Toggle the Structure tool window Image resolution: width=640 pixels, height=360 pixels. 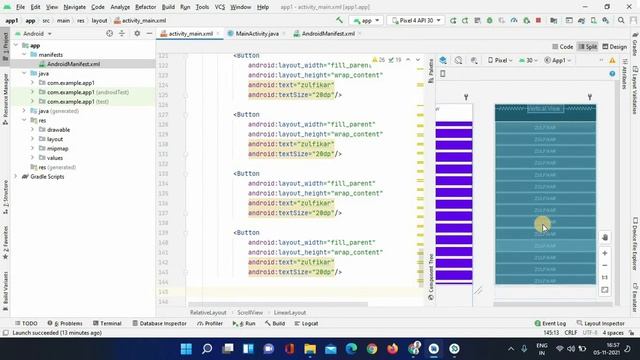pyautogui.click(x=5, y=198)
